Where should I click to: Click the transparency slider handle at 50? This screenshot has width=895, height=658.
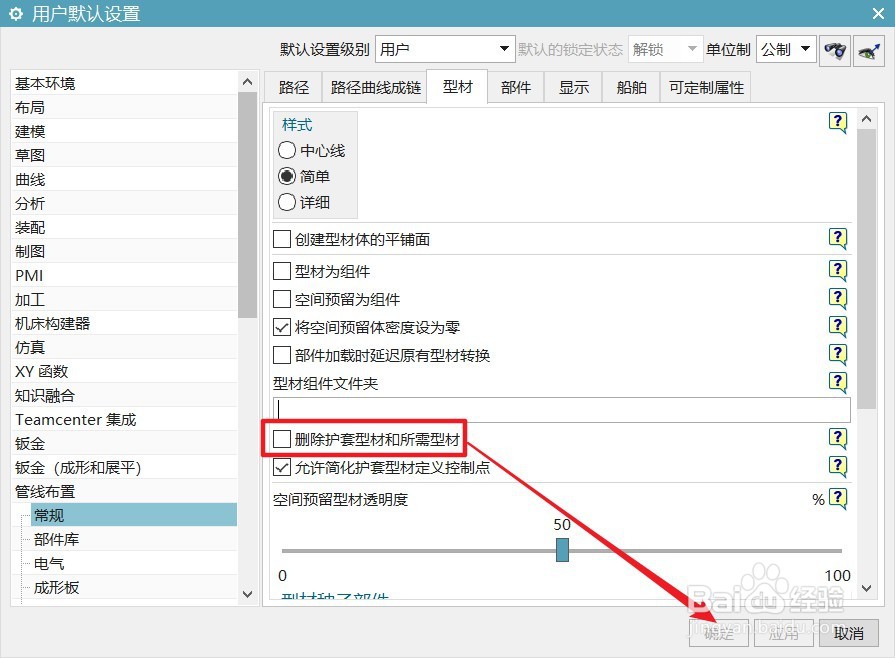coord(562,549)
